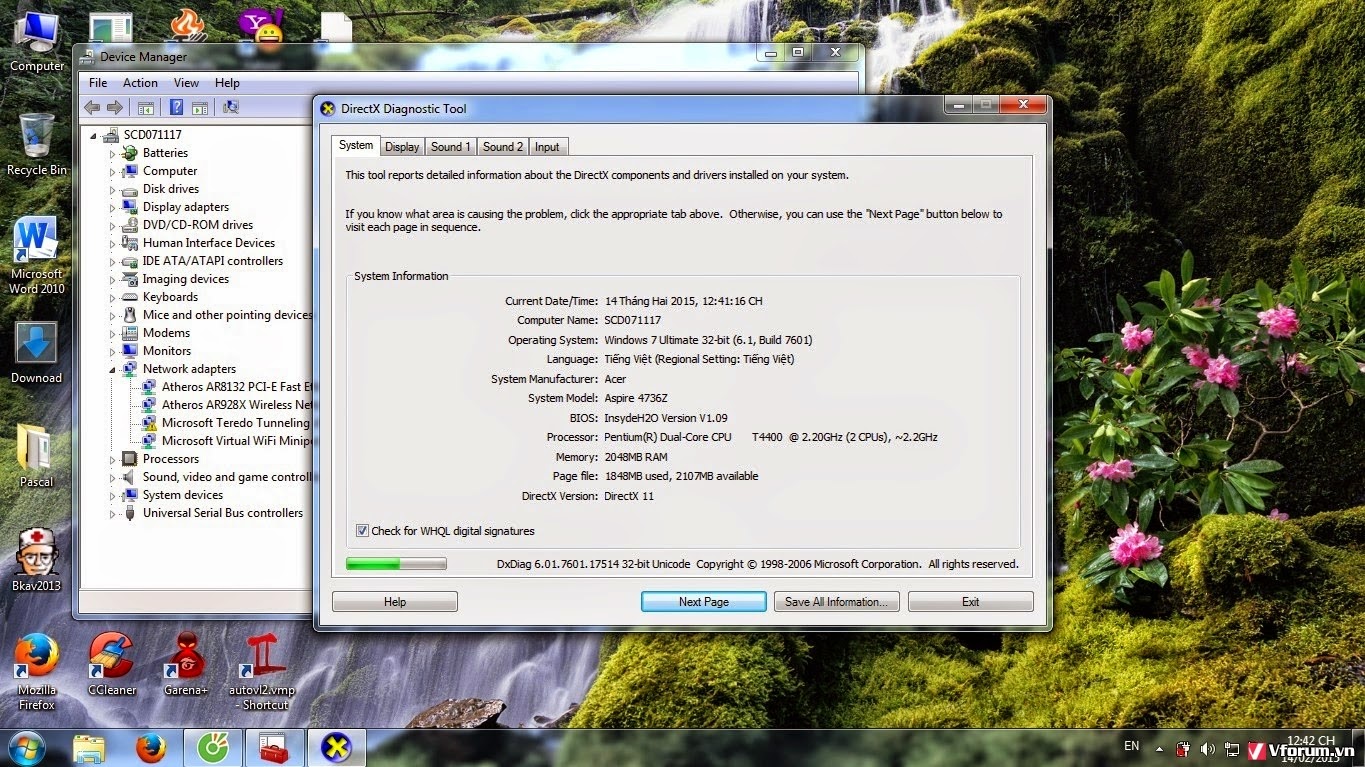Click the green DxDiag progress bar
The image size is (1365, 767).
point(396,564)
